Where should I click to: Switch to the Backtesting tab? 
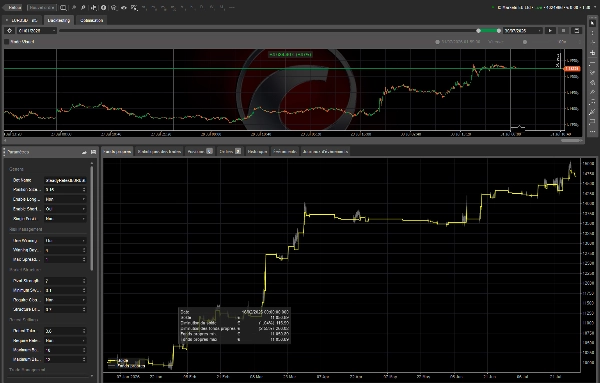[59, 20]
